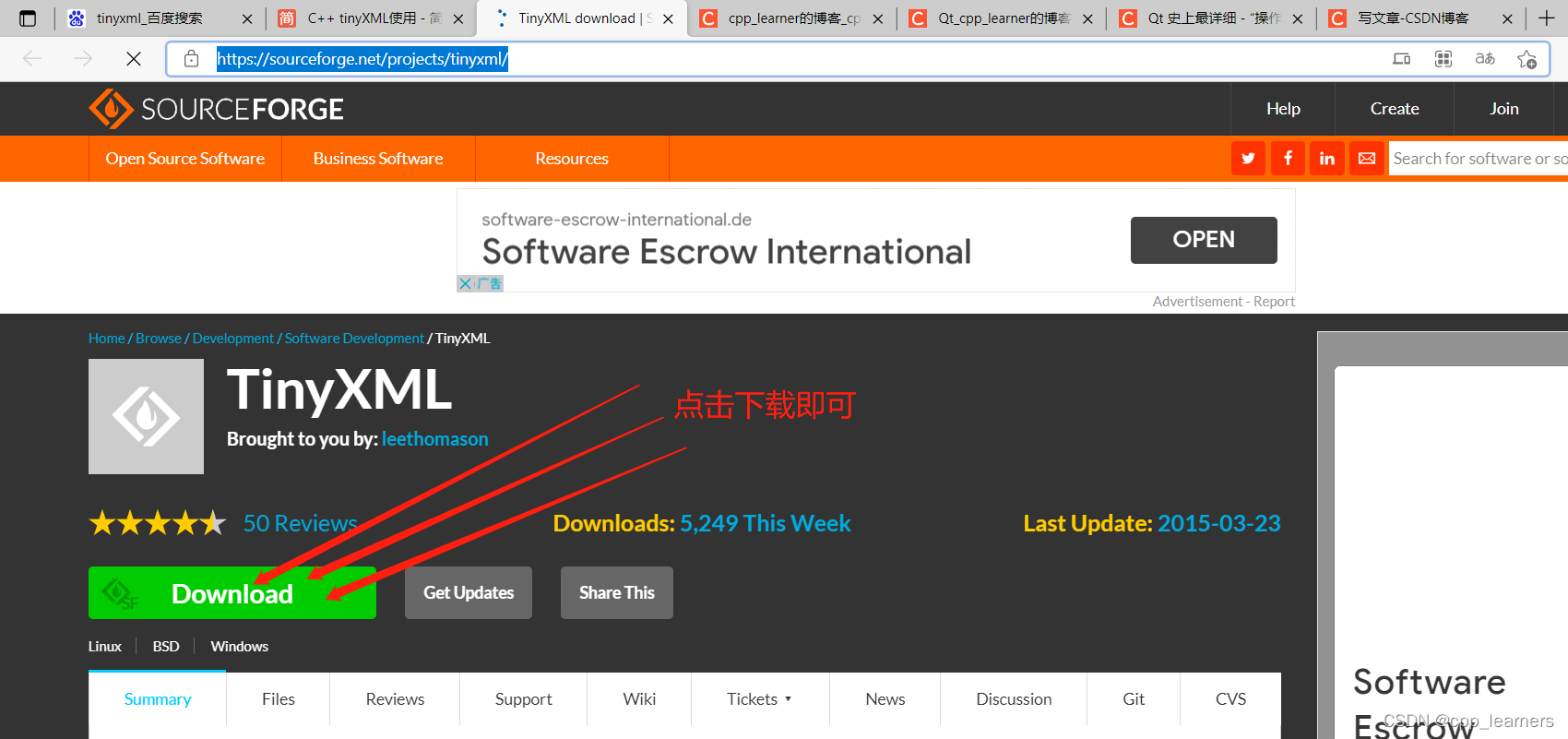The image size is (1568, 739).
Task: Open the screen cast/device icon in address bar
Action: (x=1401, y=59)
